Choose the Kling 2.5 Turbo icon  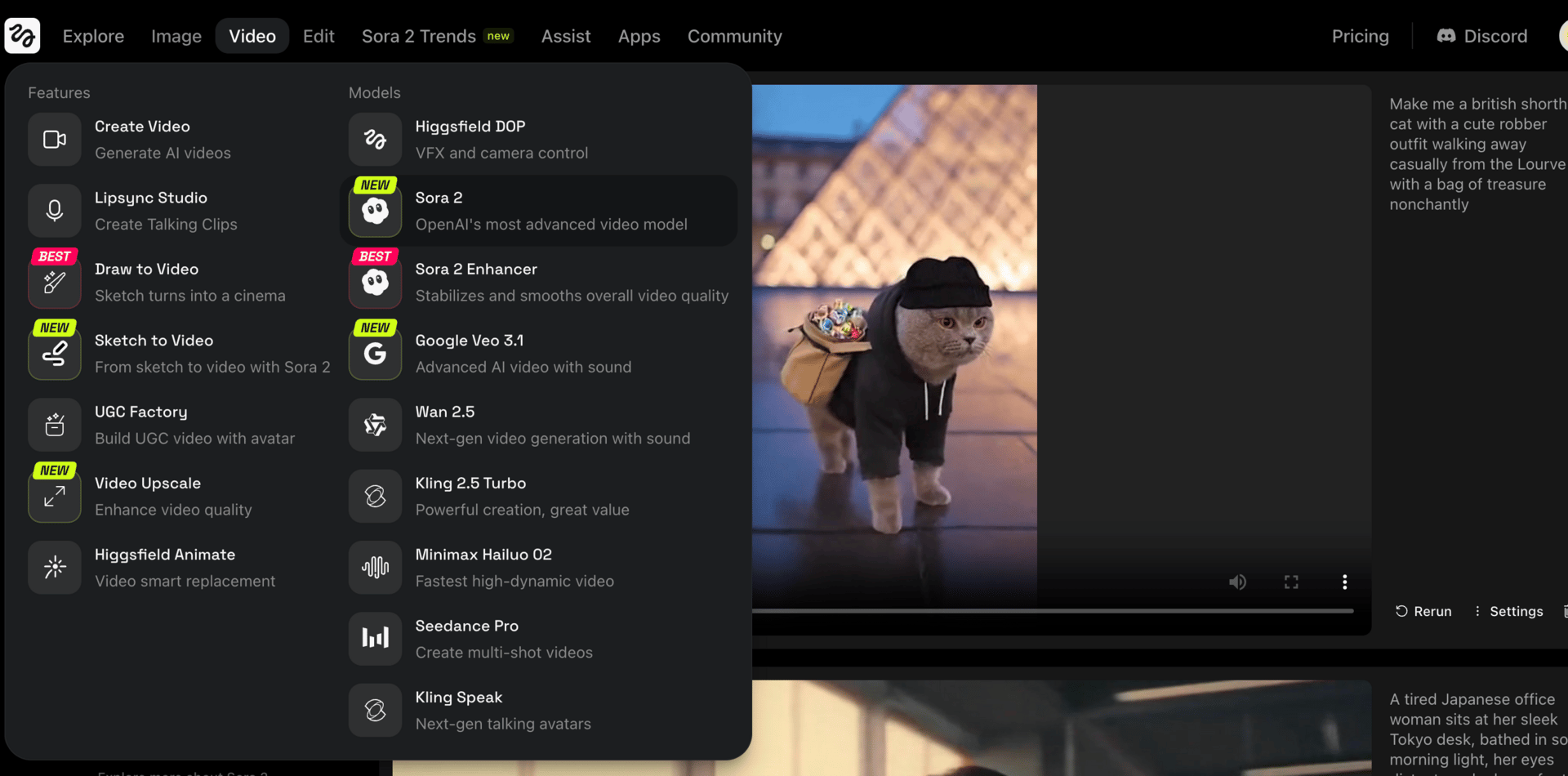coord(376,496)
